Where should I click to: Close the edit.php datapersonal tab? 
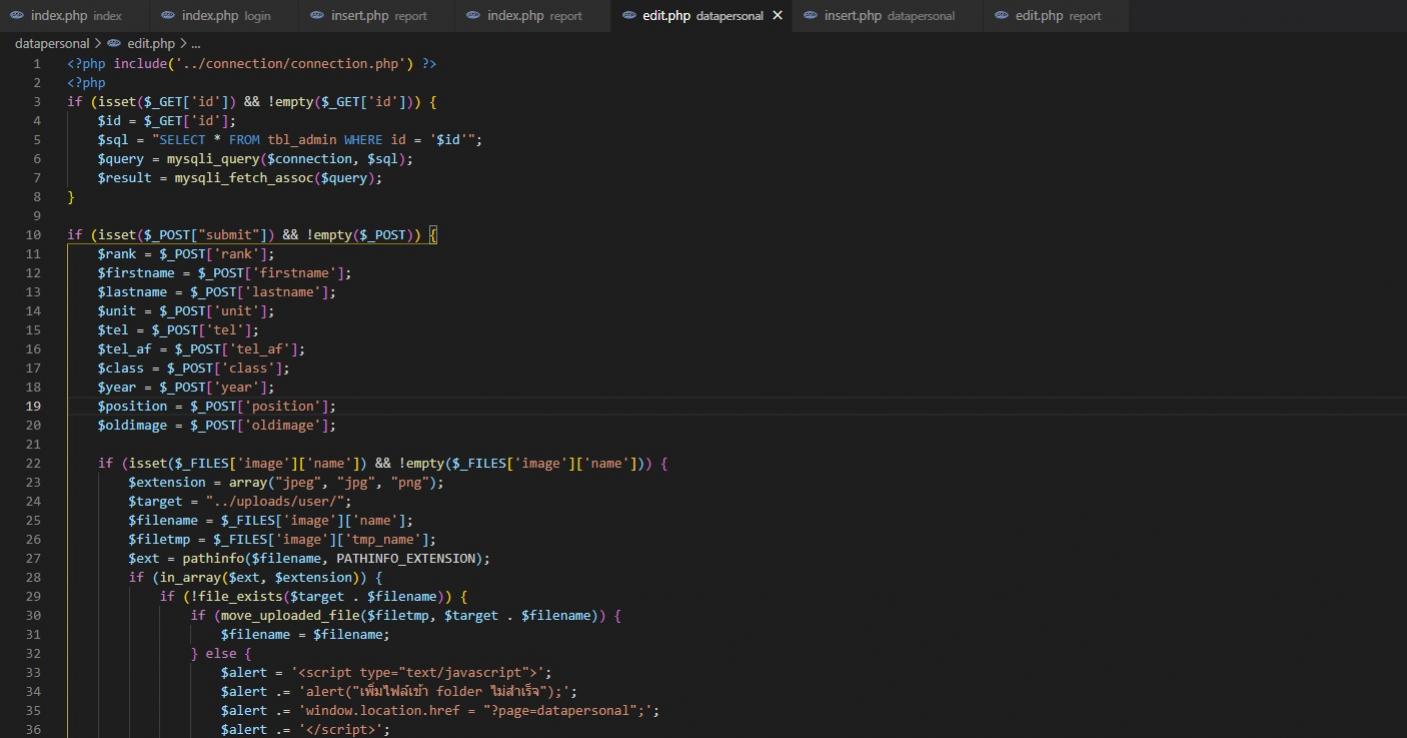pos(777,16)
